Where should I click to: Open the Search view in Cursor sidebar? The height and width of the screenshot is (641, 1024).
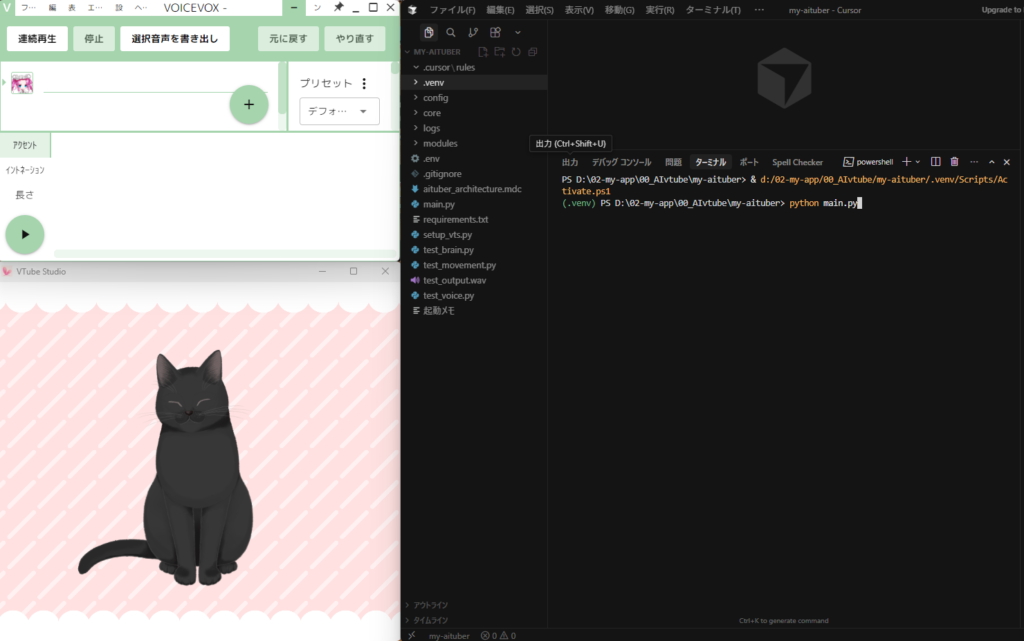451,32
